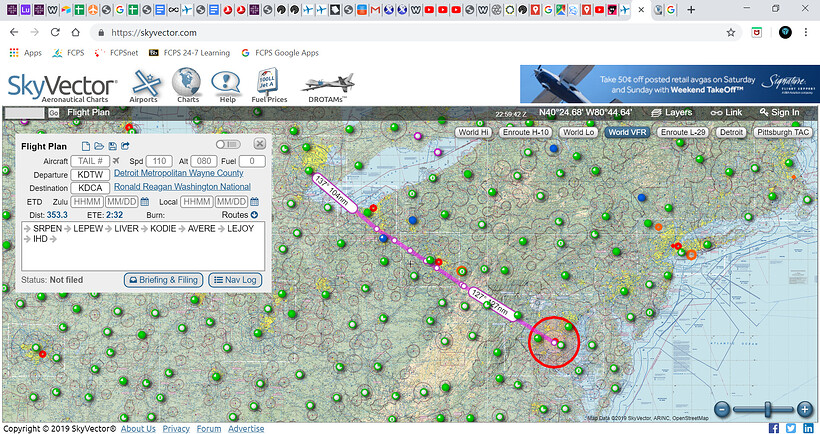Image resolution: width=820 pixels, height=434 pixels.
Task: Select the World VFR chart
Action: 627,132
